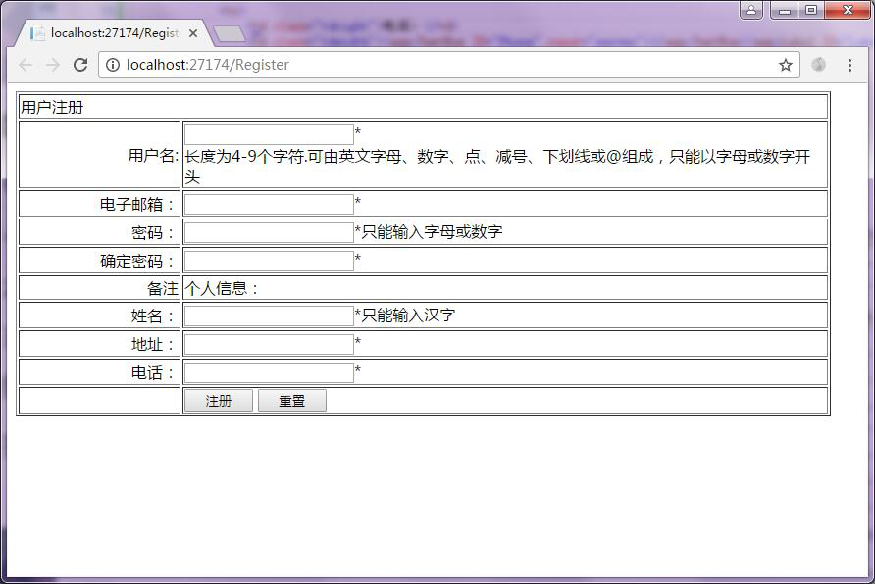This screenshot has width=875, height=585.
Task: Click the 用户名 label
Action: click(x=153, y=155)
